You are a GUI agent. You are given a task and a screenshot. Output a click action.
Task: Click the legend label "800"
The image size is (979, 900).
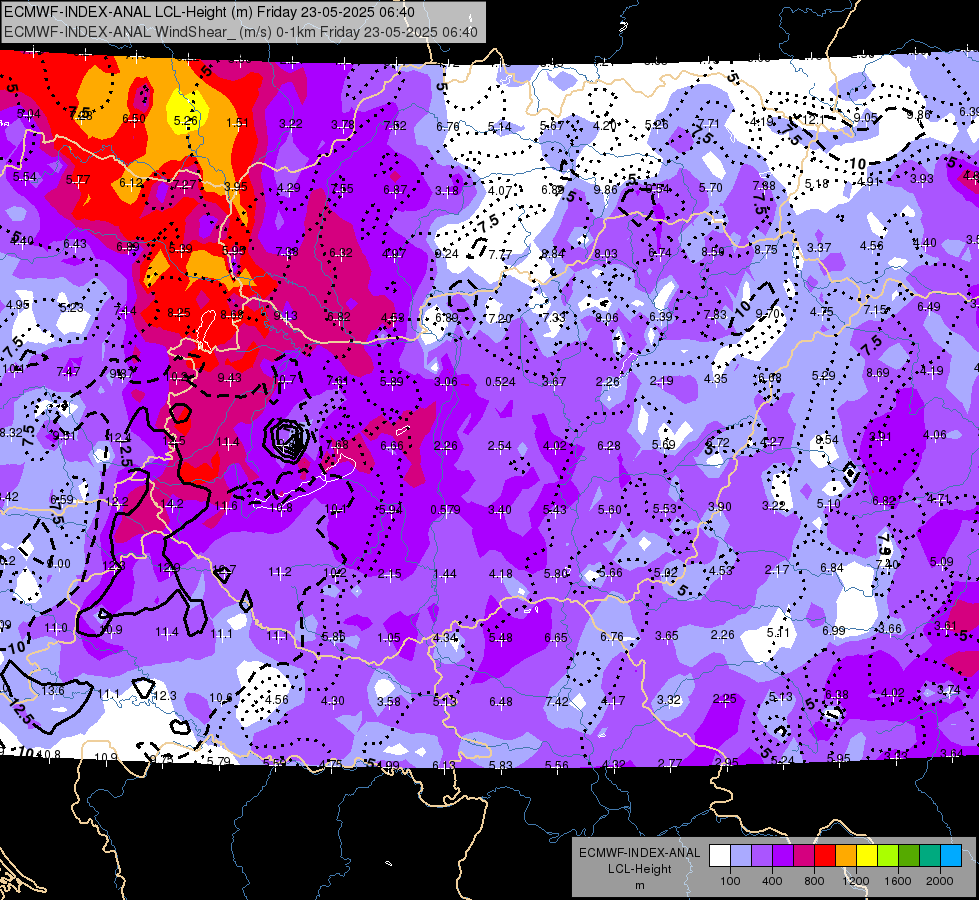click(814, 881)
